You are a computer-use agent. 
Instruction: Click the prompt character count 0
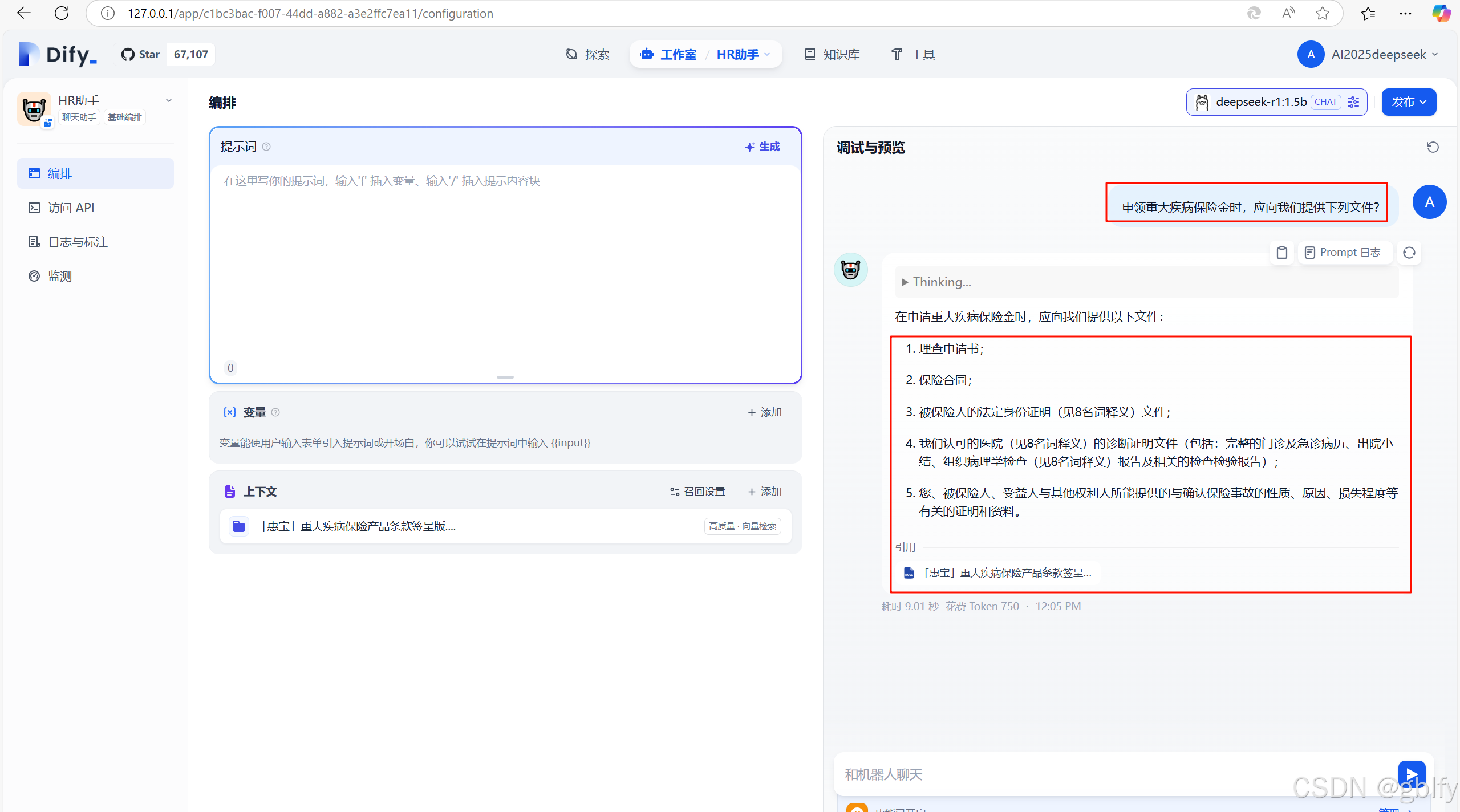230,368
